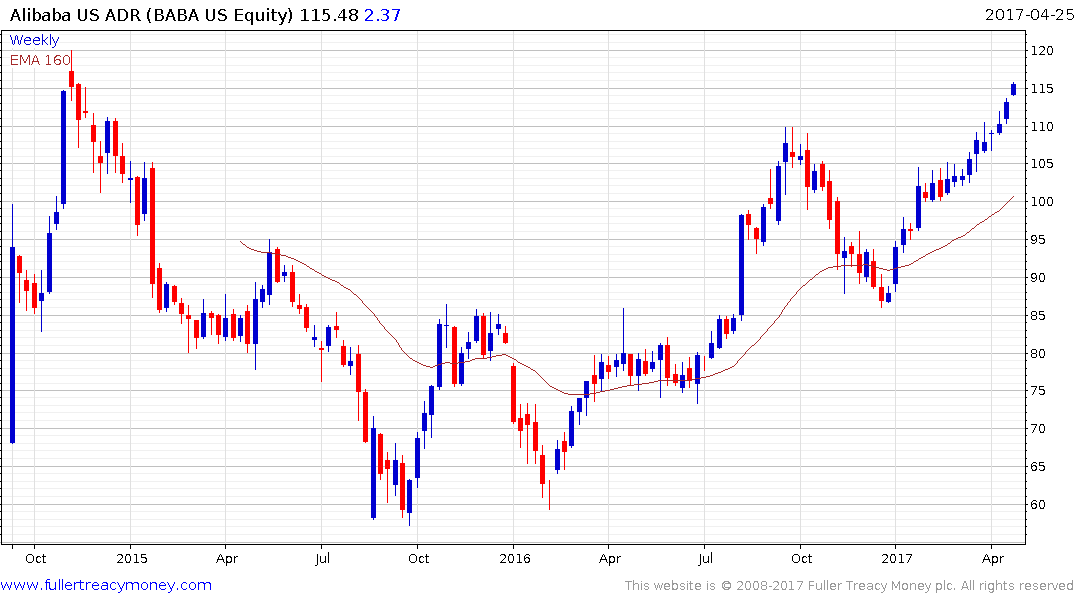Click the last price value 115.48
The image size is (1075, 600).
329,15
